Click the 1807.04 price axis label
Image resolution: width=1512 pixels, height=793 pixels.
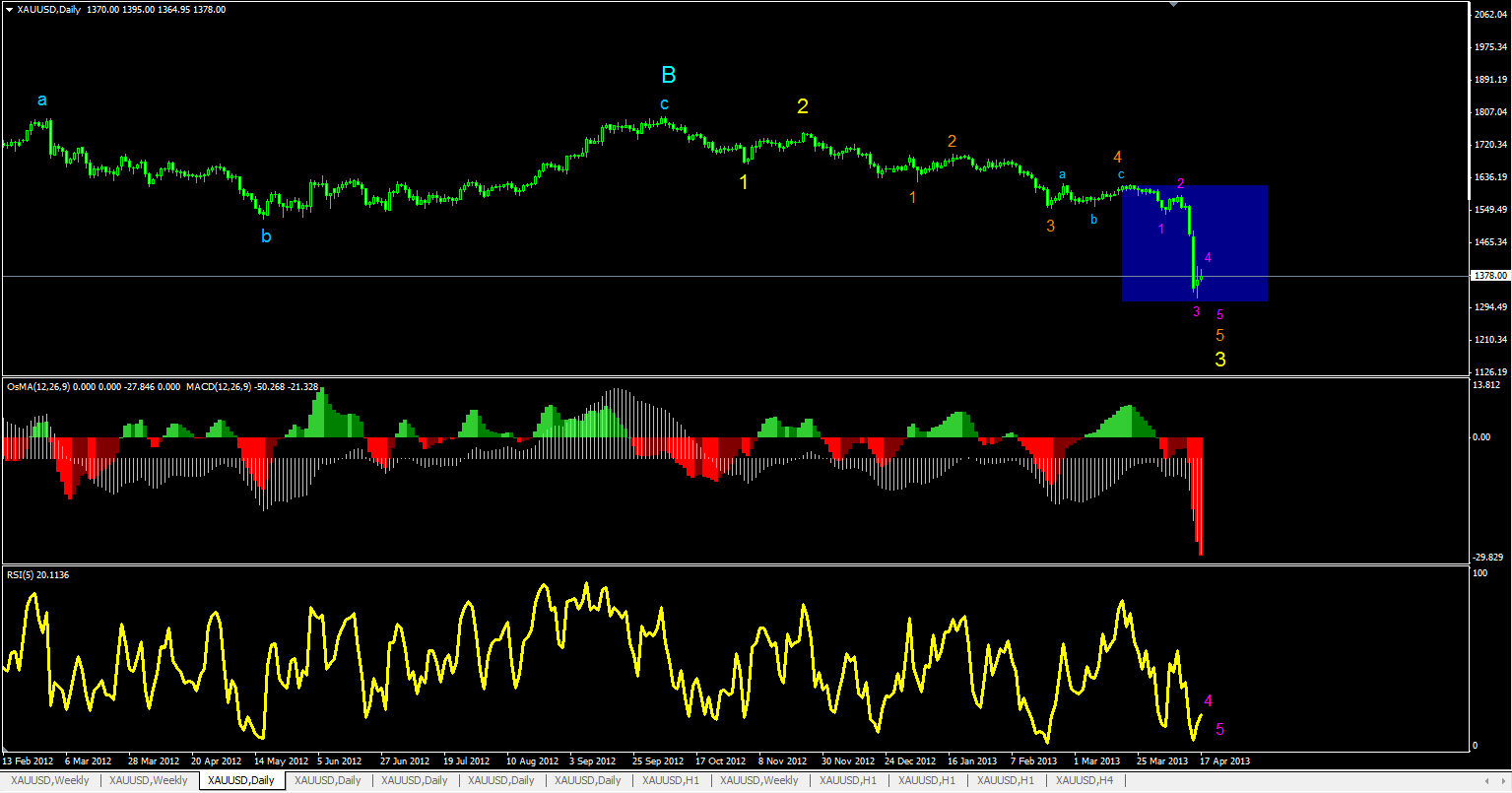pos(1491,112)
